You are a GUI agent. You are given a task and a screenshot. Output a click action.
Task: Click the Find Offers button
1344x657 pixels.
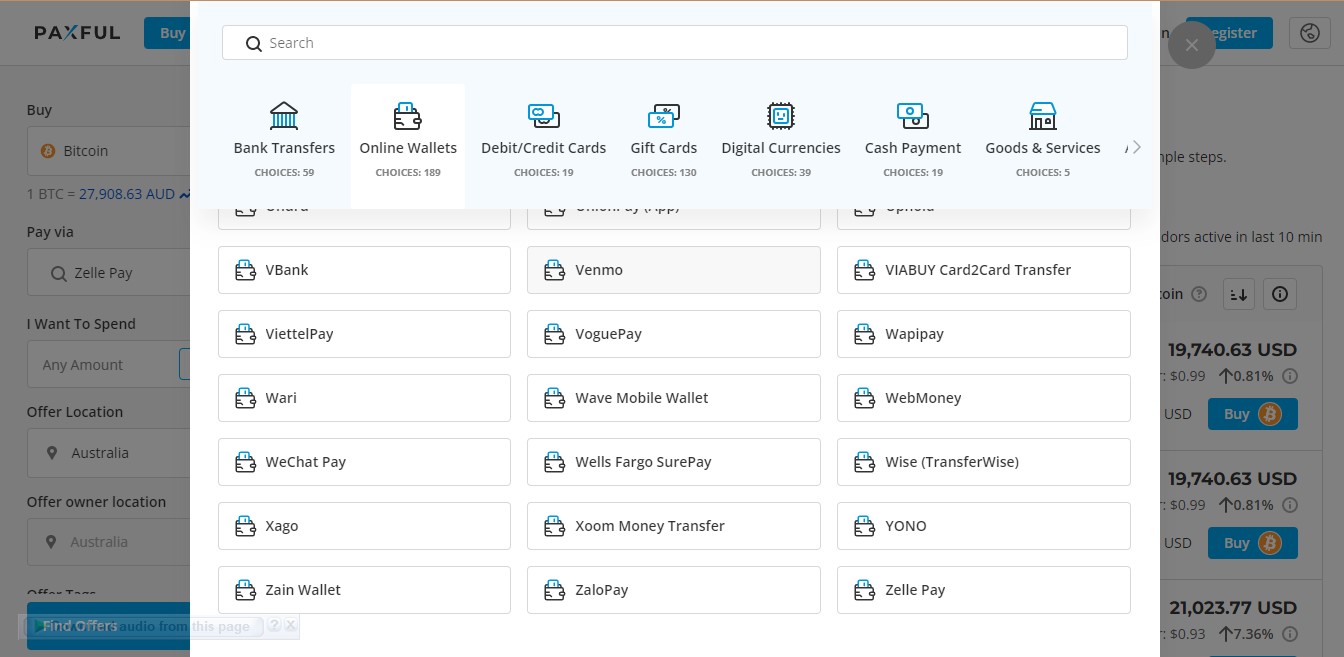click(108, 626)
